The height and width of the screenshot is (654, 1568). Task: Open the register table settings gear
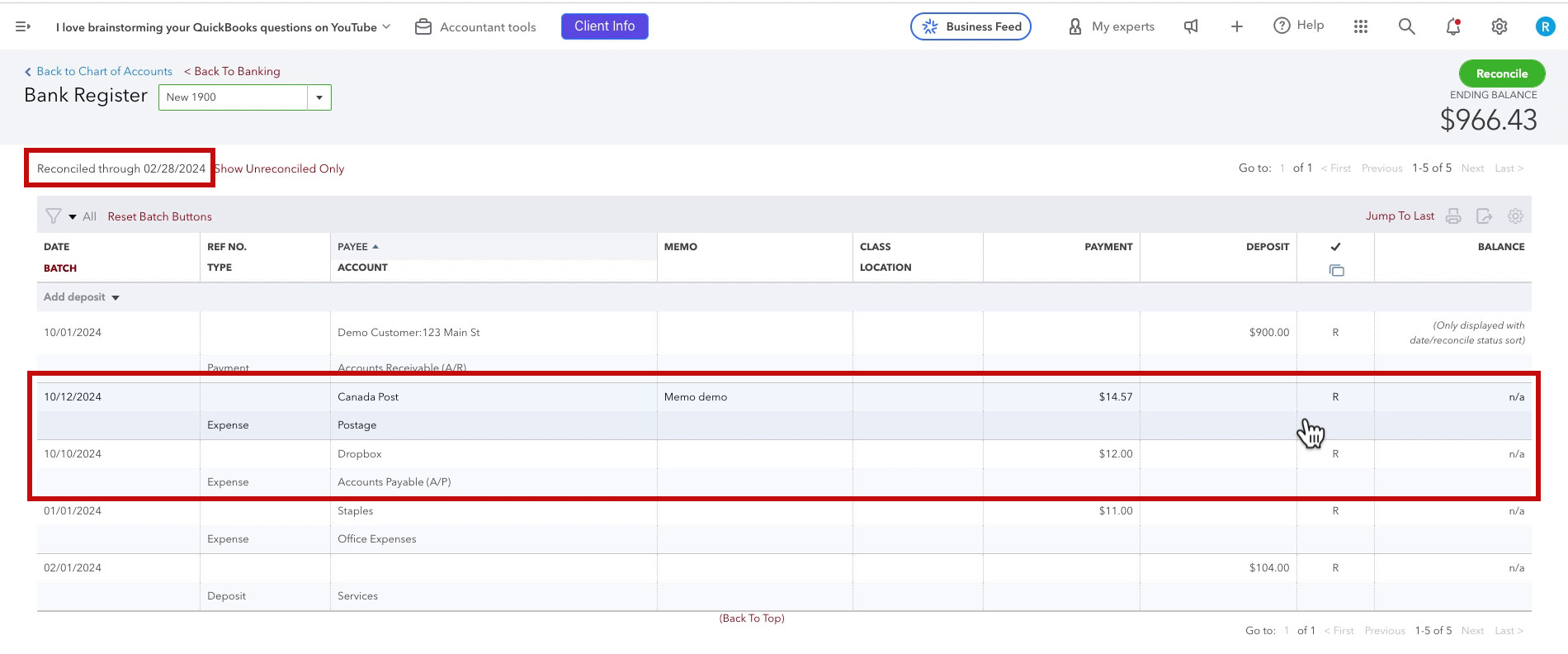[1515, 216]
